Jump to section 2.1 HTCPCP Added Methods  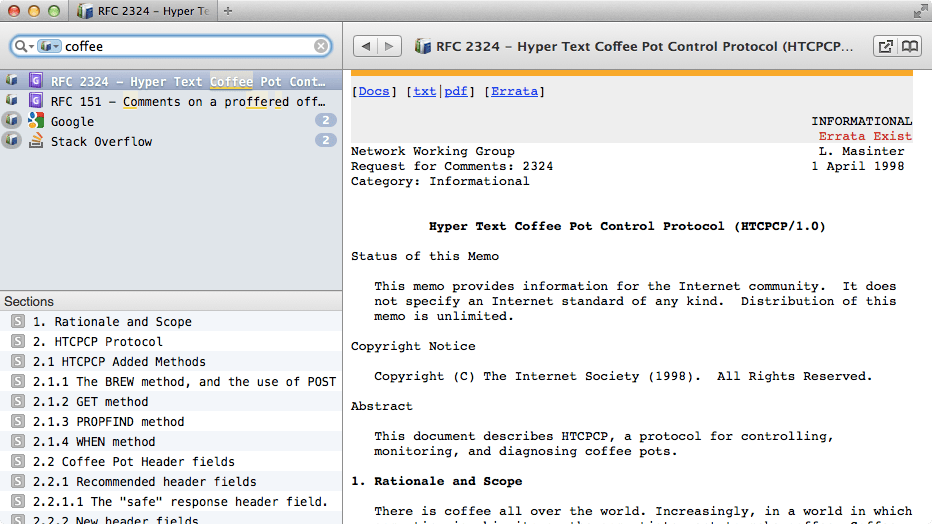(x=171, y=362)
